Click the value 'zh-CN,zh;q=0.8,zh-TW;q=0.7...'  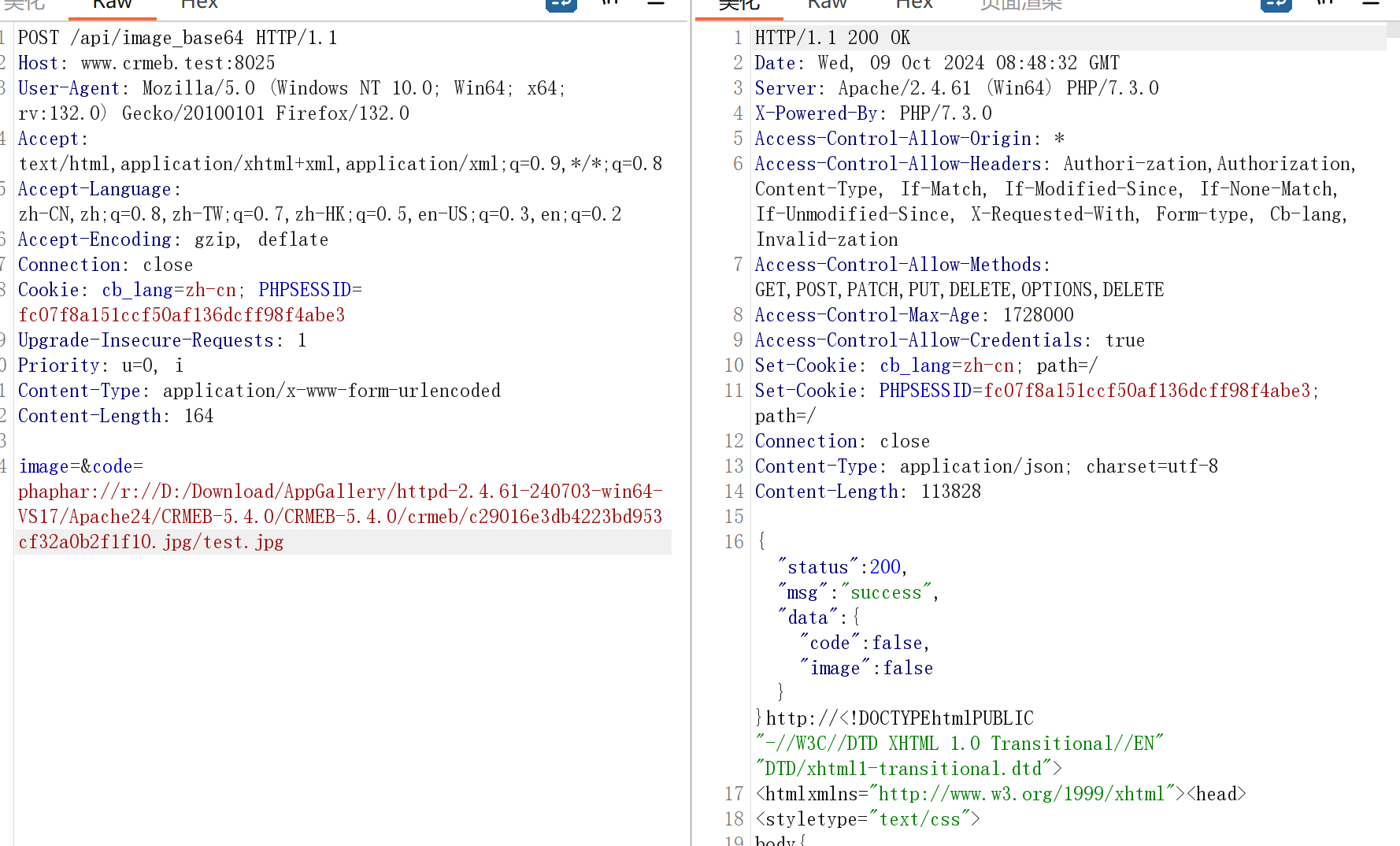(320, 214)
